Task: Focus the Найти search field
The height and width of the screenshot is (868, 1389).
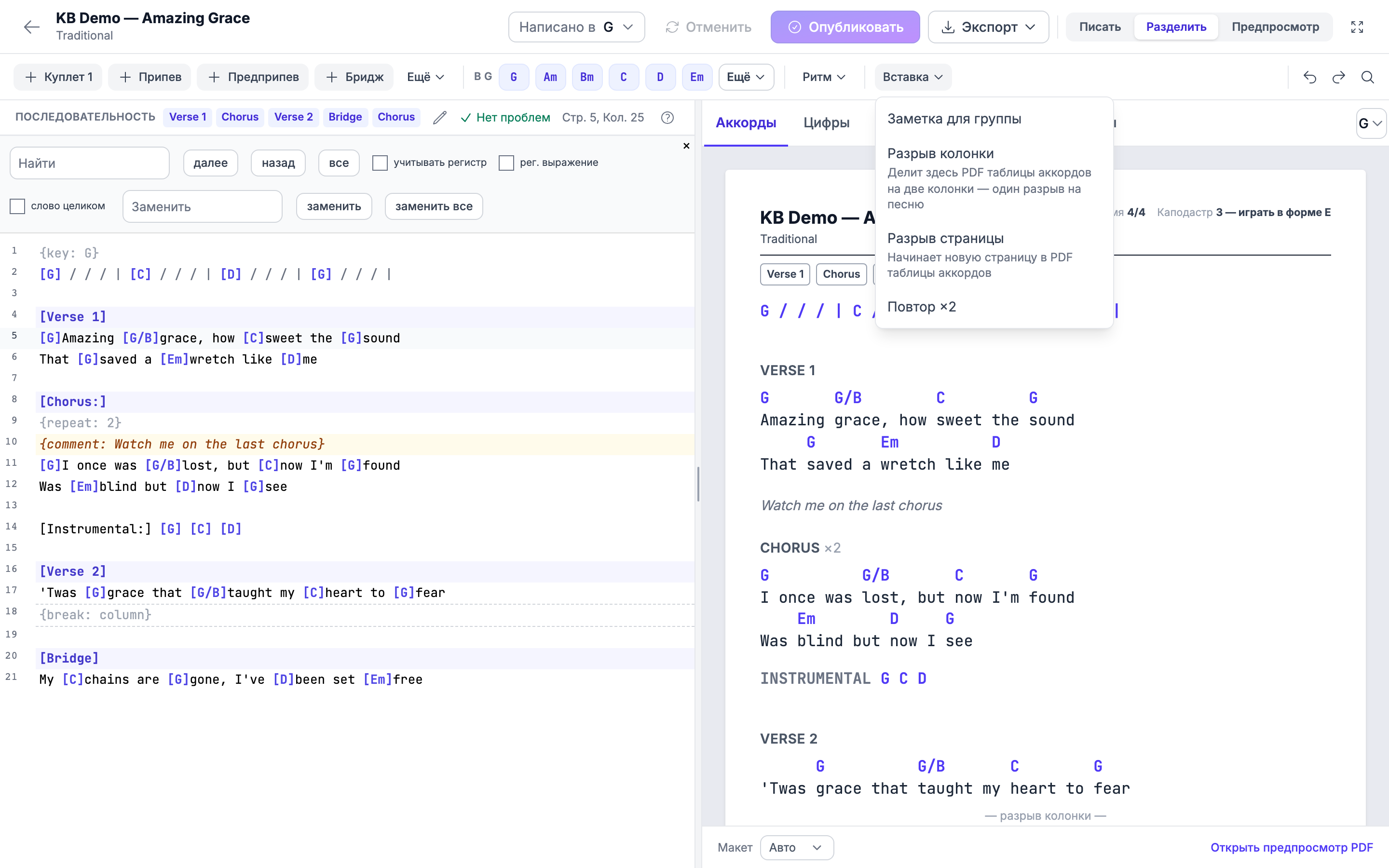Action: tap(90, 163)
